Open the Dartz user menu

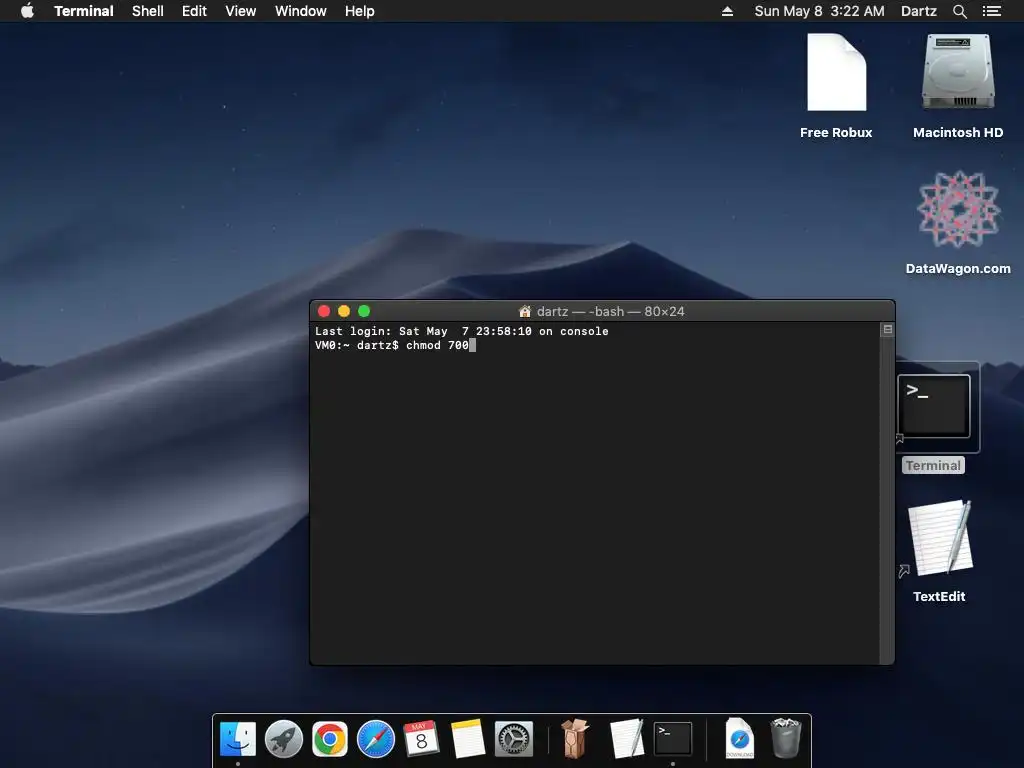pyautogui.click(x=918, y=11)
